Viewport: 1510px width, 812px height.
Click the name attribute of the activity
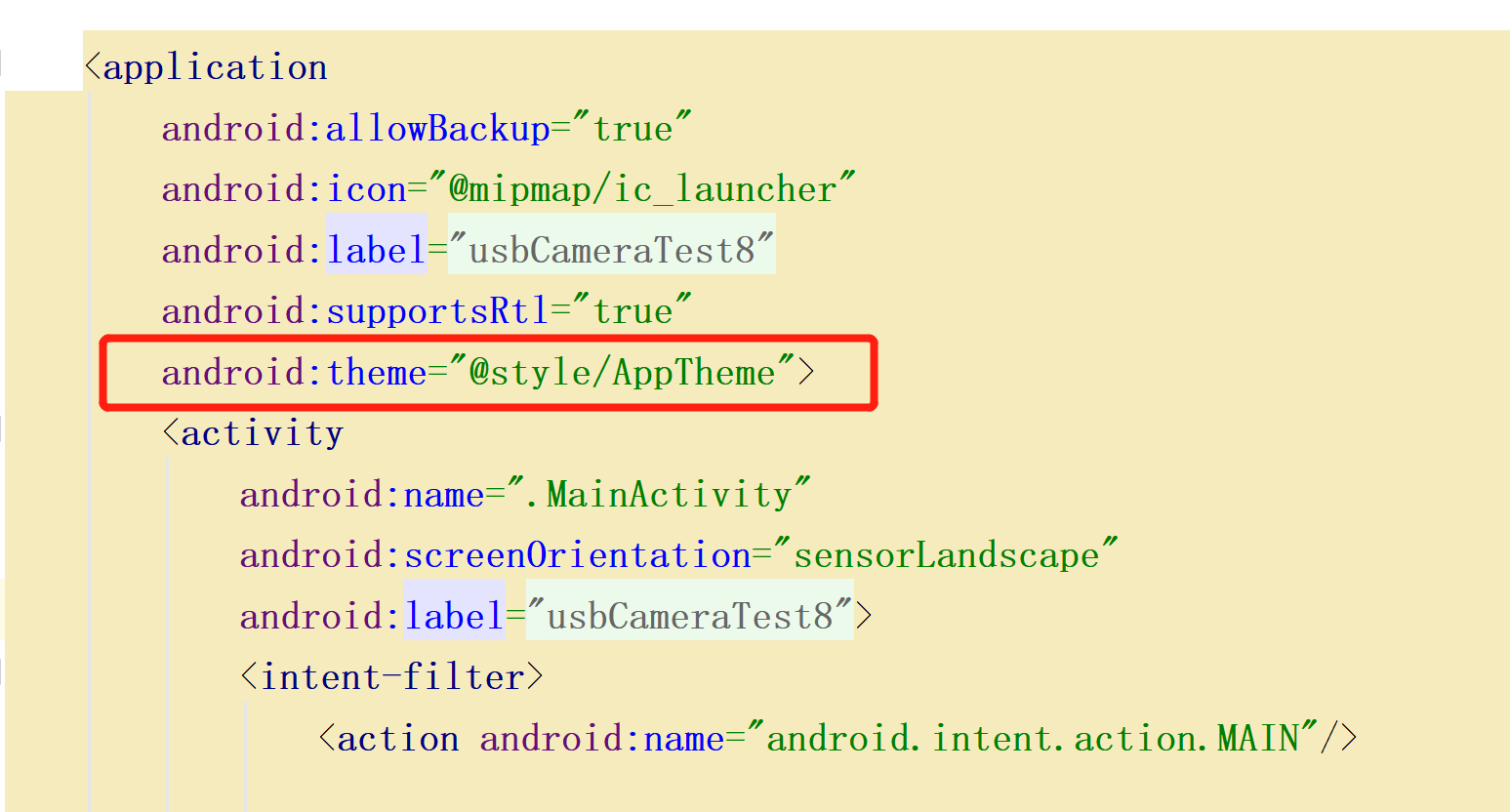tap(443, 495)
